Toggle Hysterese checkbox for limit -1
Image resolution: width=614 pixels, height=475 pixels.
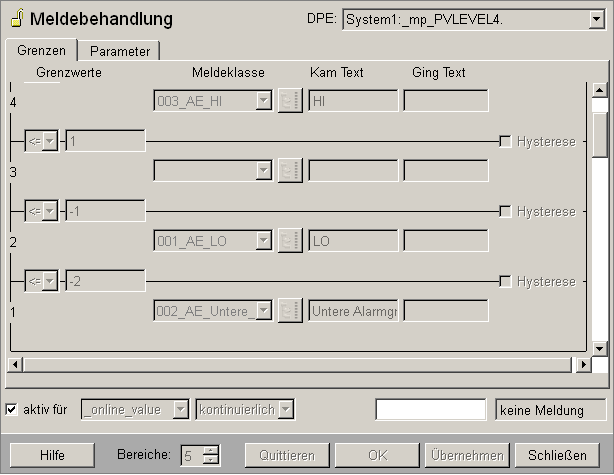click(x=505, y=211)
